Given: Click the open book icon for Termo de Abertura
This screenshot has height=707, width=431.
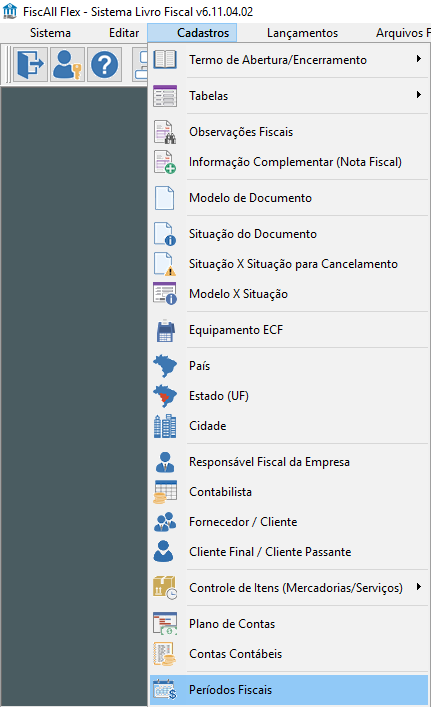Looking at the screenshot, I should click(x=165, y=60).
